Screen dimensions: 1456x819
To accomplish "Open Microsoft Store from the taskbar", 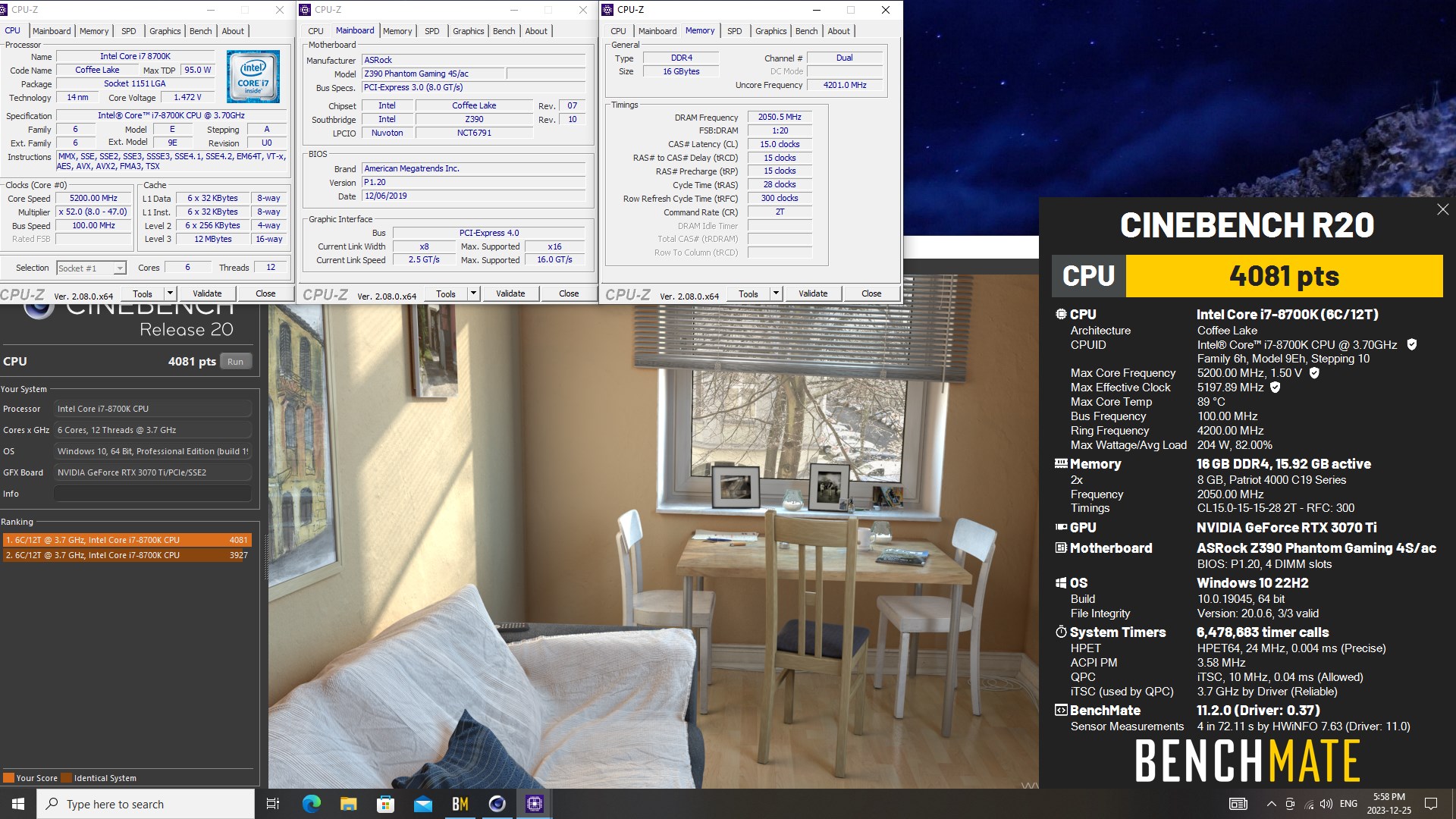I will [385, 804].
